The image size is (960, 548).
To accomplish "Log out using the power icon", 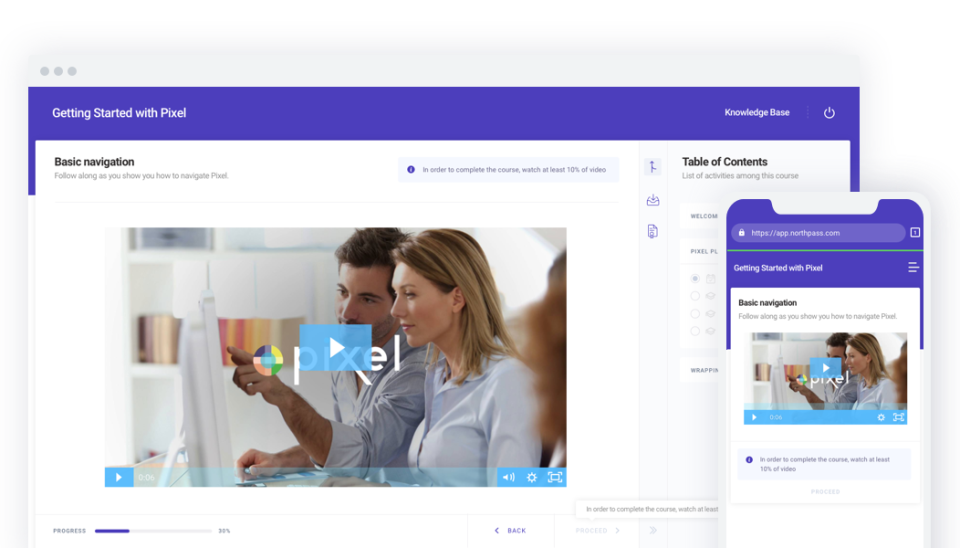I will (x=829, y=113).
